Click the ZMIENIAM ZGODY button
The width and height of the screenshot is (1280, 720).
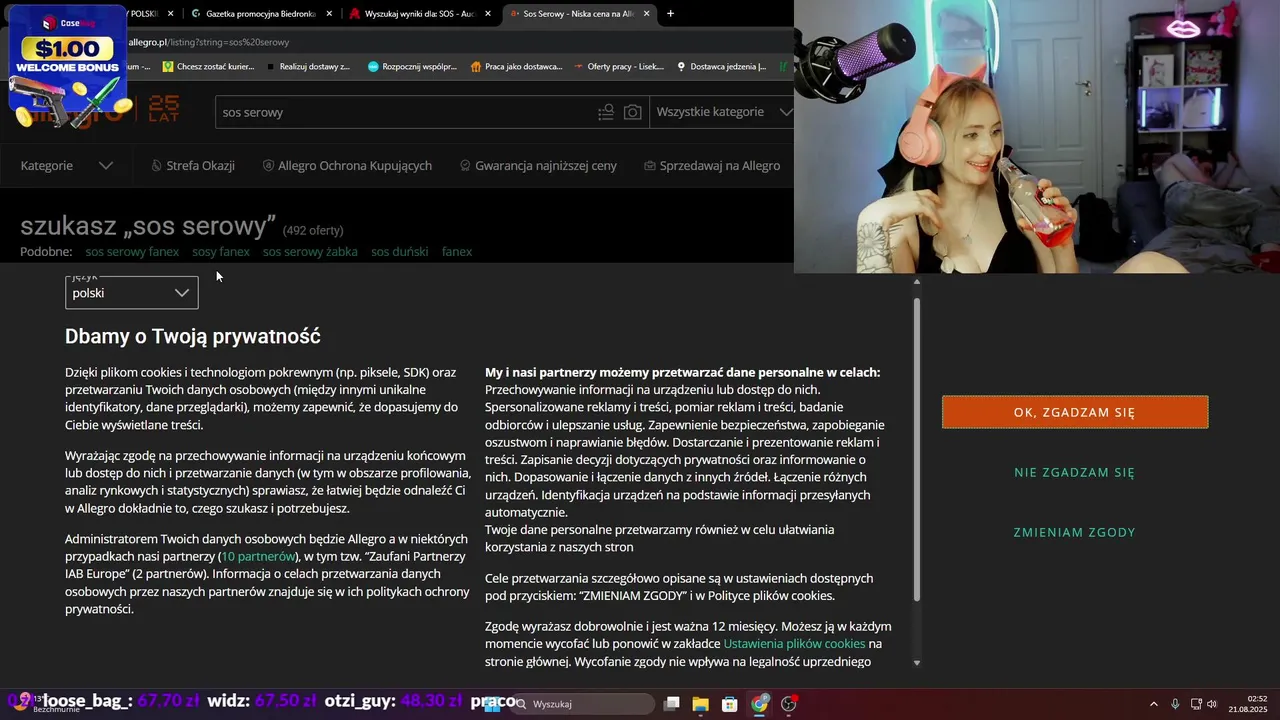[x=1075, y=532]
